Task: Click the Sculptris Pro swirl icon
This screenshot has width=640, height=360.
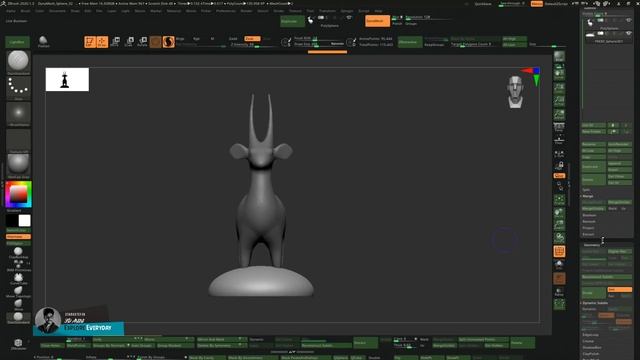Action: pos(168,42)
